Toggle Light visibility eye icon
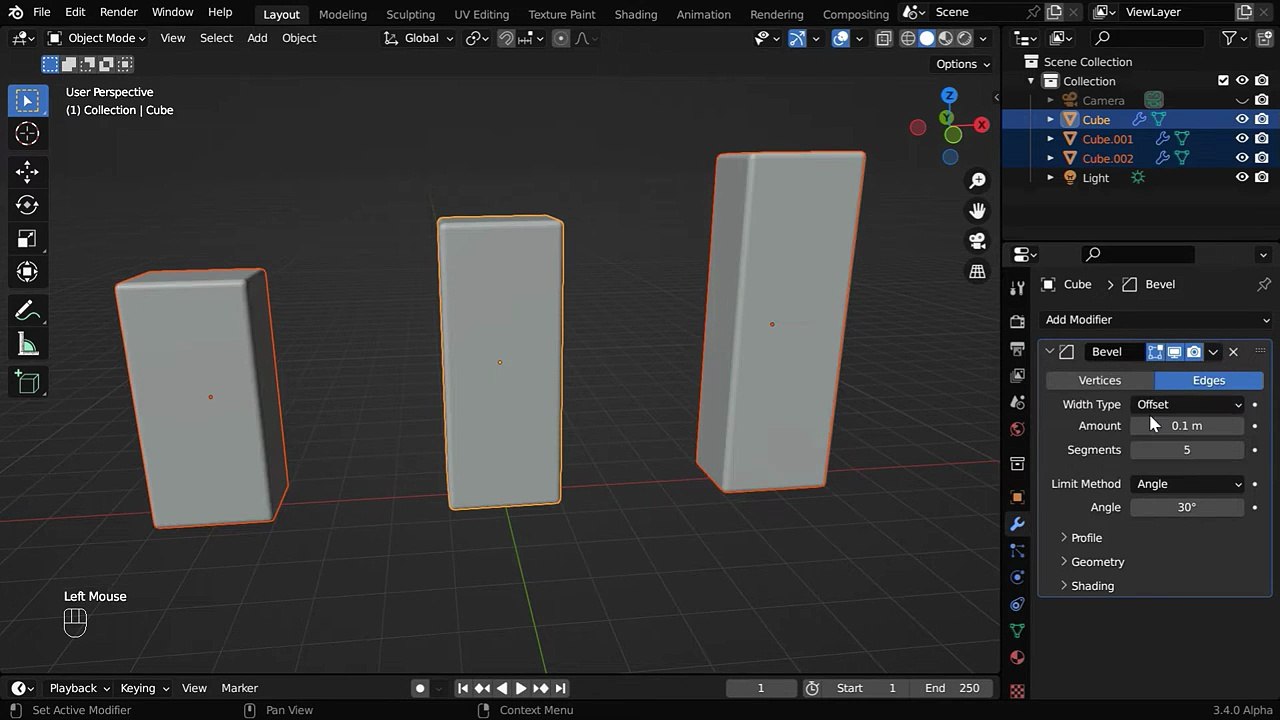 (1242, 178)
